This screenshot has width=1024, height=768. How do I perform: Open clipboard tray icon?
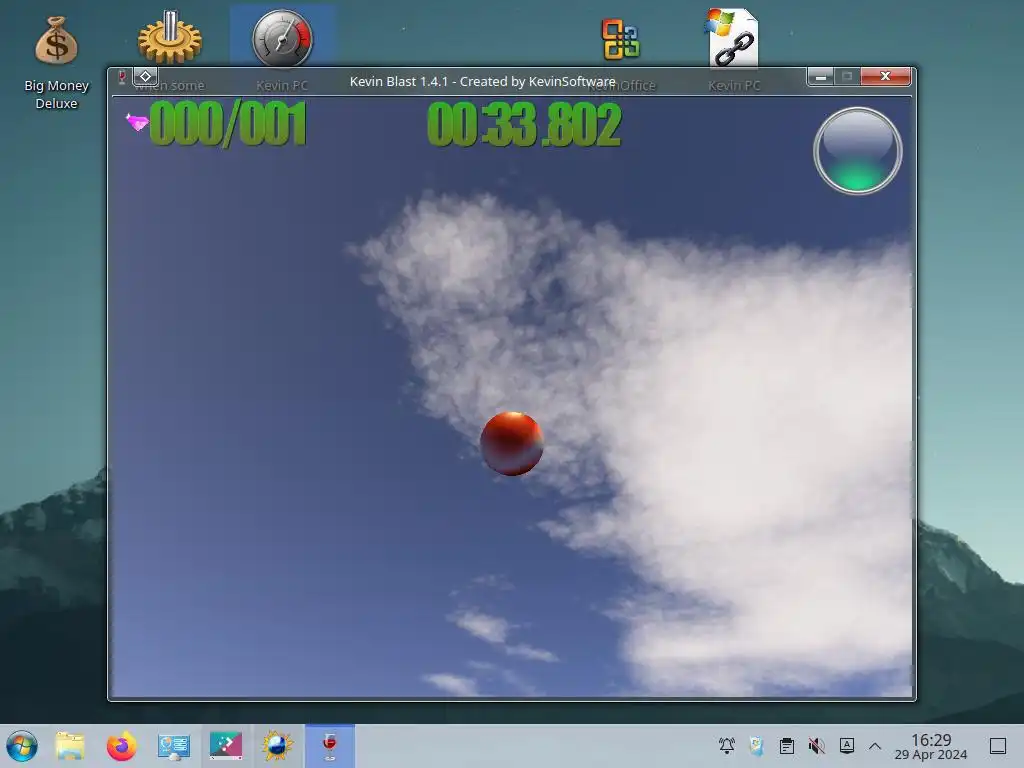pyautogui.click(x=787, y=745)
